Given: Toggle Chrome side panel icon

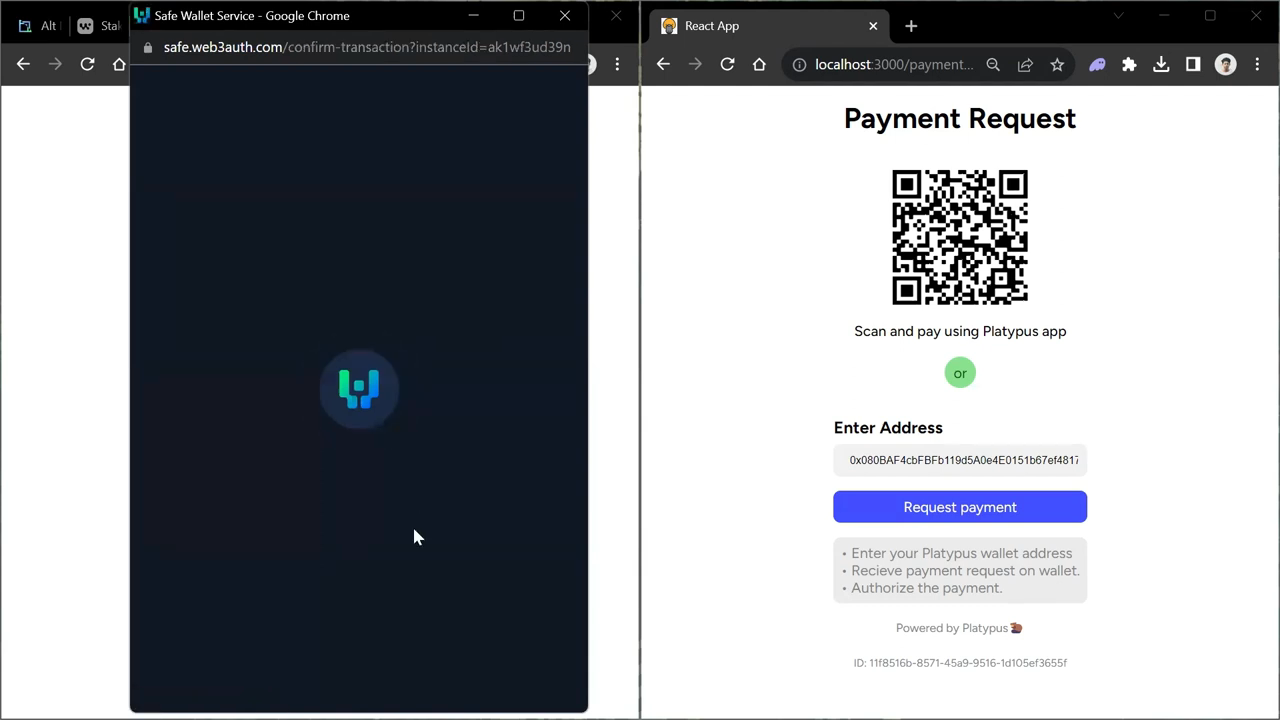Looking at the screenshot, I should (x=1193, y=64).
